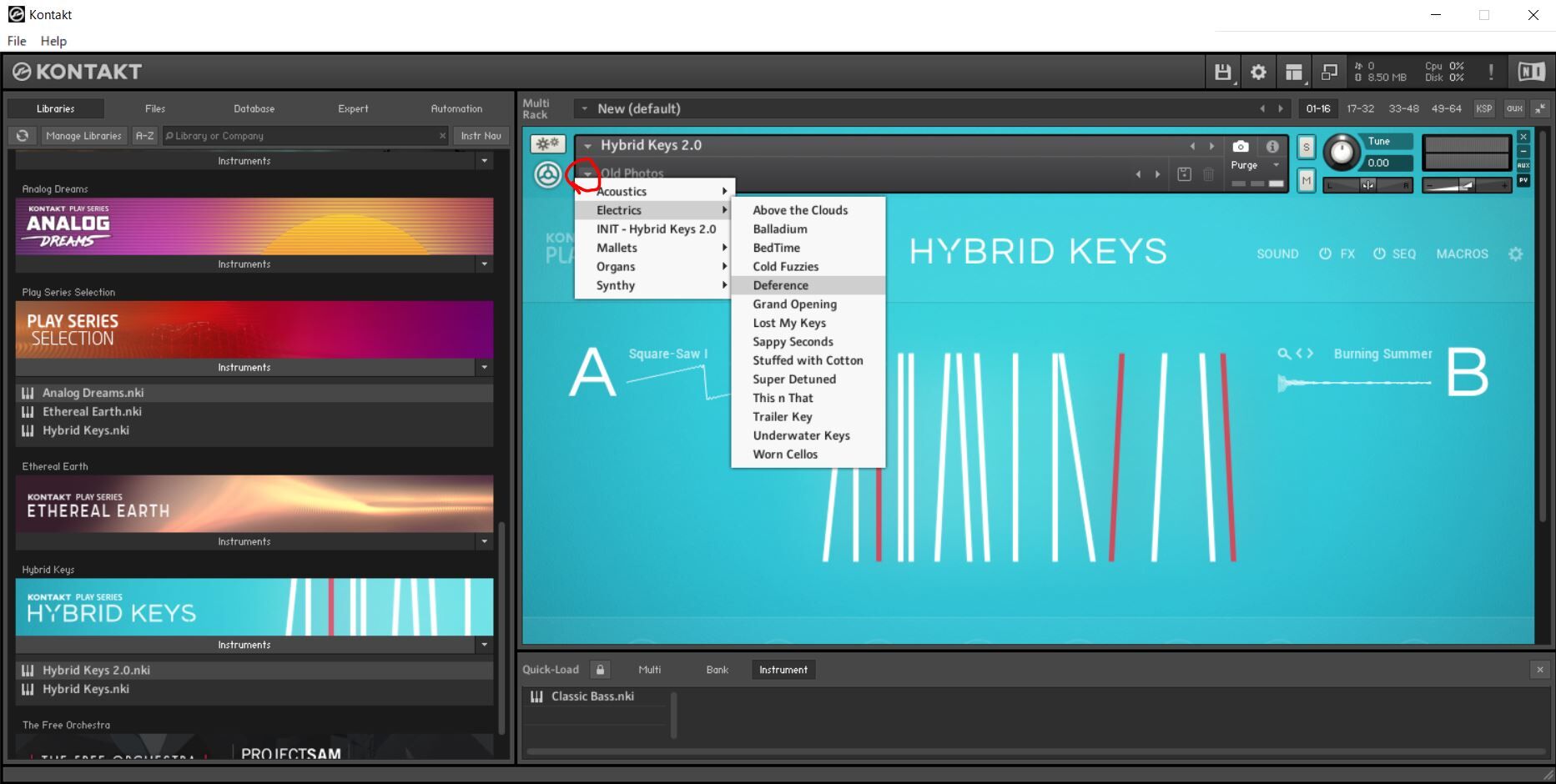
Task: Click the circular snapshot view icon
Action: click(547, 174)
